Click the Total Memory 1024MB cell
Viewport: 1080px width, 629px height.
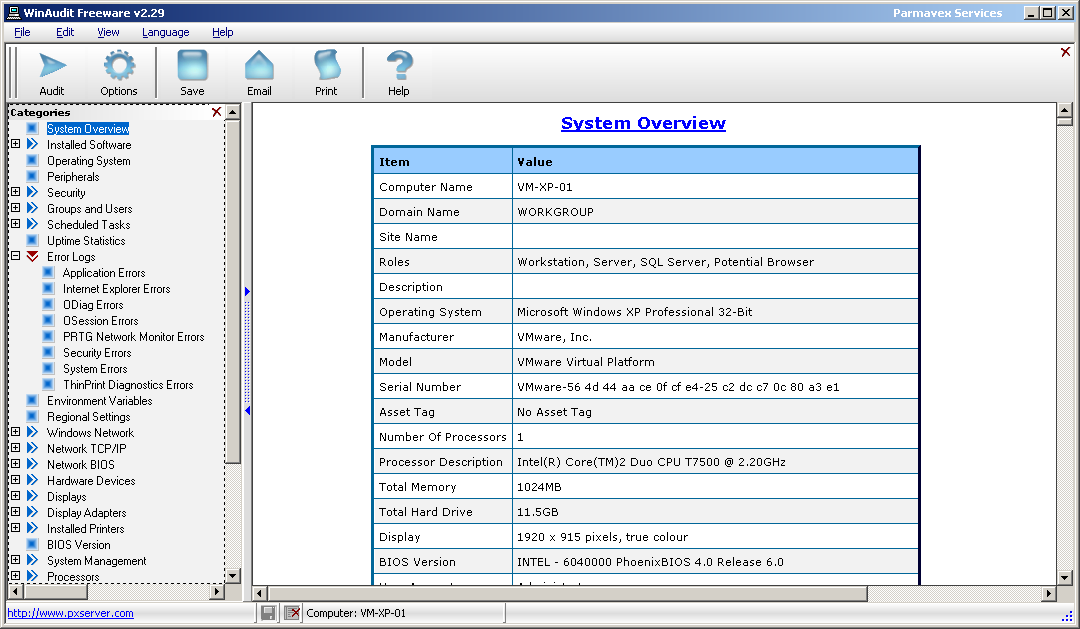[x=715, y=486]
